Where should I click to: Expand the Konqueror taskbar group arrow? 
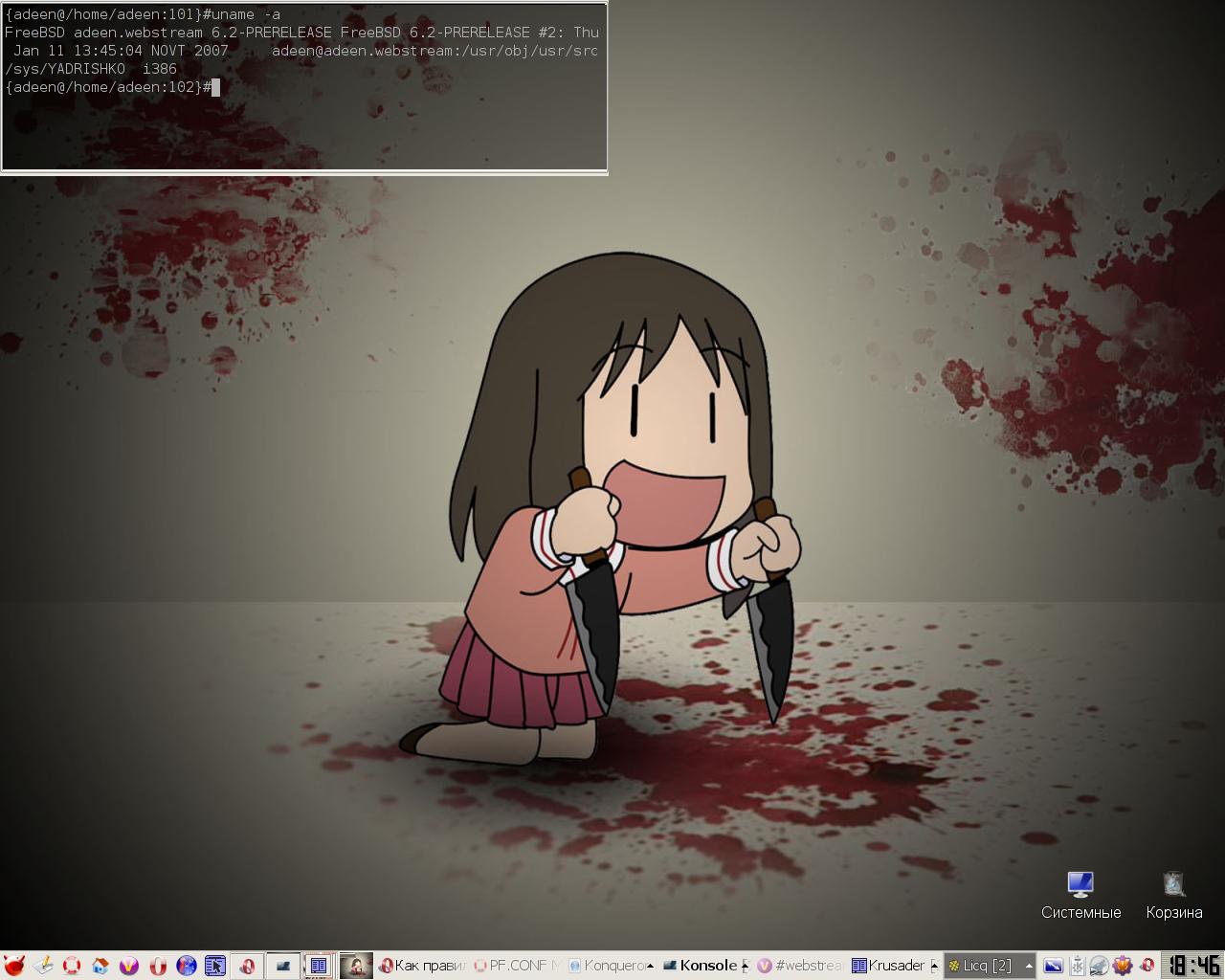coord(651,966)
